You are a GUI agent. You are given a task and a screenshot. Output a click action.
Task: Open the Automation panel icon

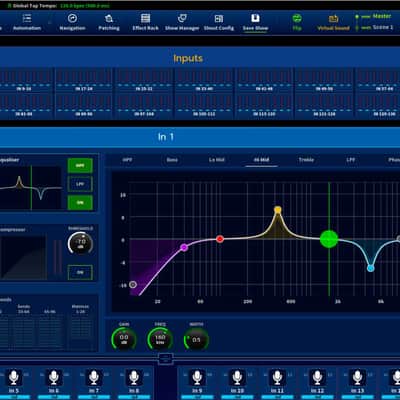pos(27,18)
